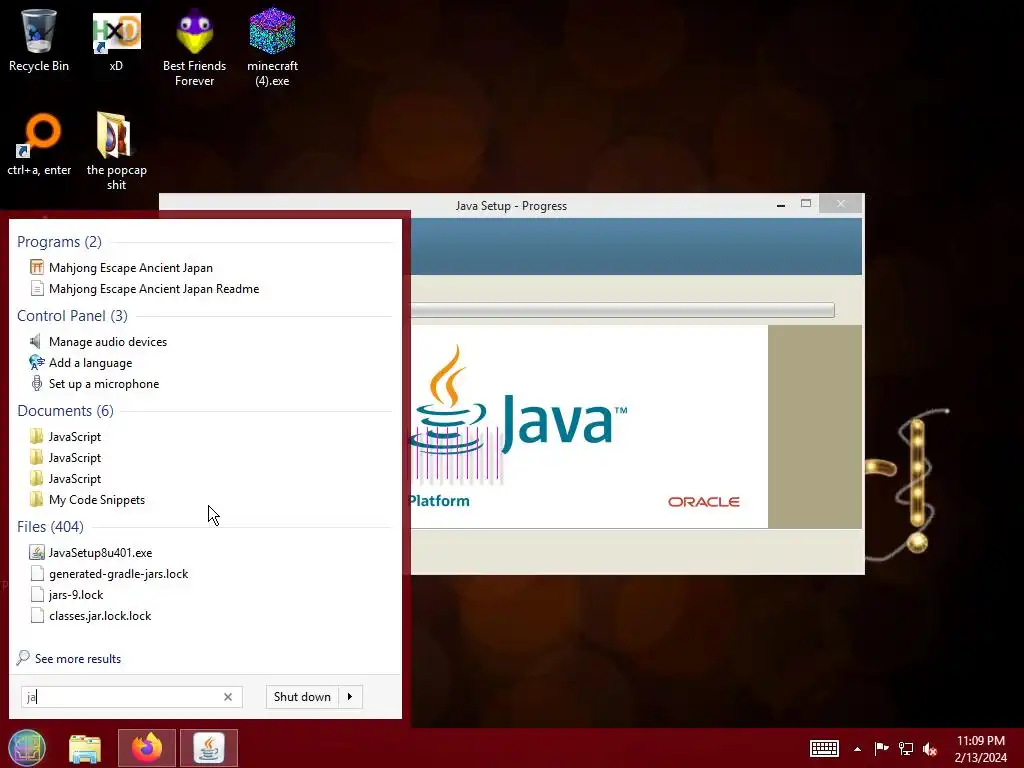Viewport: 1024px width, 768px height.
Task: Click the Programs (2) header
Action: (x=59, y=242)
